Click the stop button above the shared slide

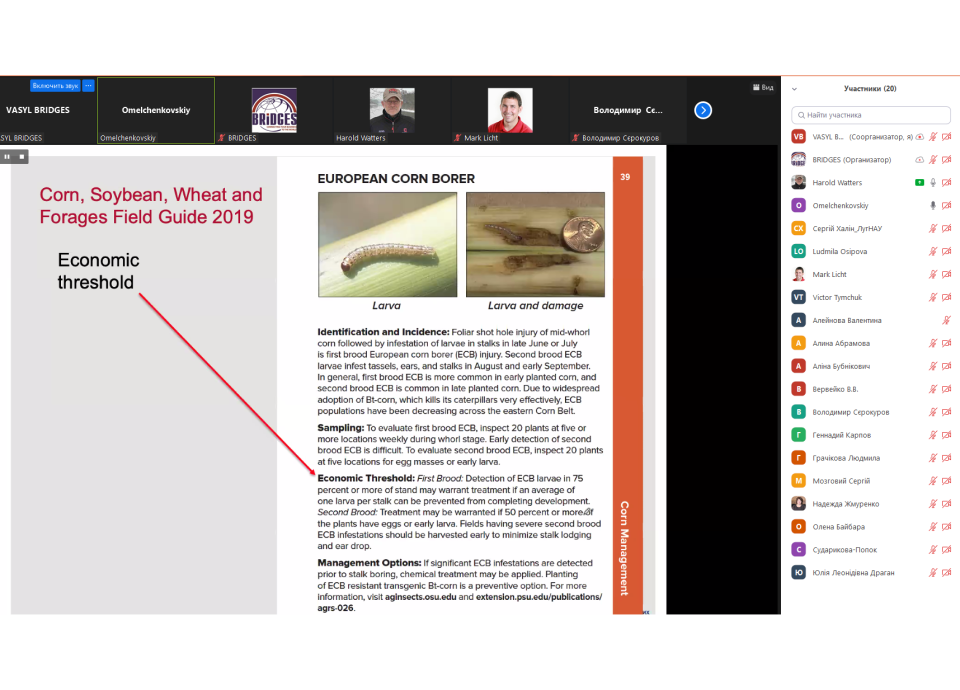coord(22,156)
